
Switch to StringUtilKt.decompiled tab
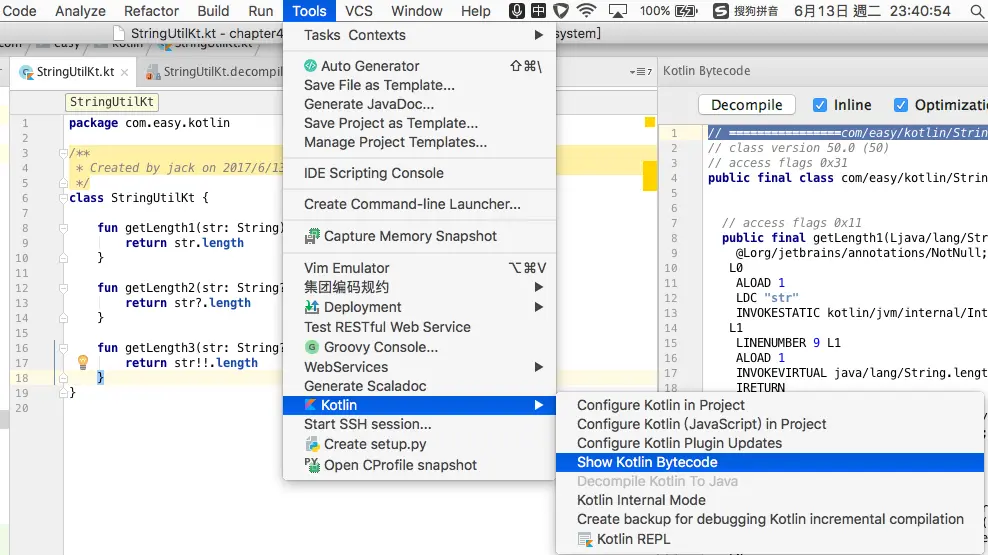tap(214, 72)
